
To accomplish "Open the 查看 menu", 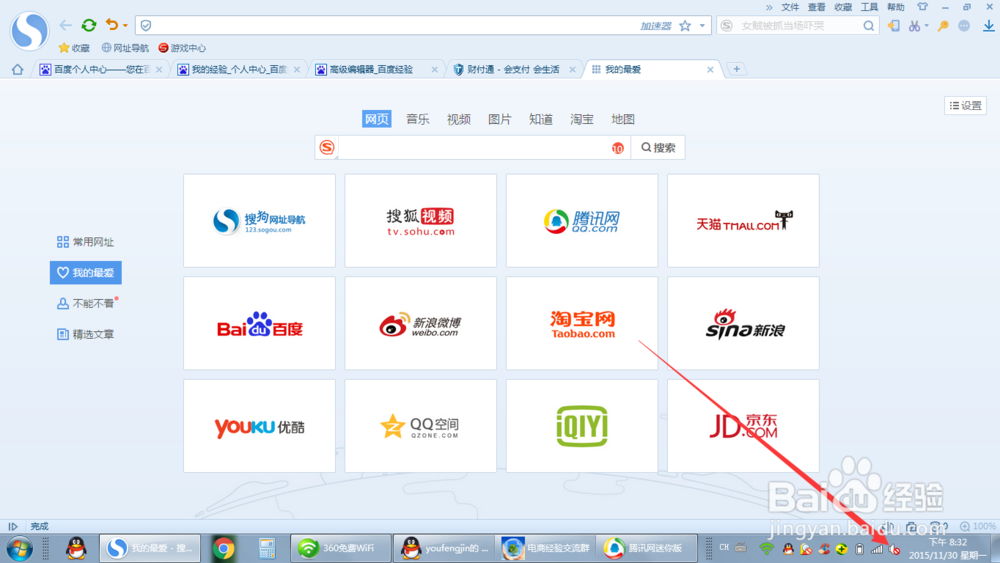I will pyautogui.click(x=816, y=7).
